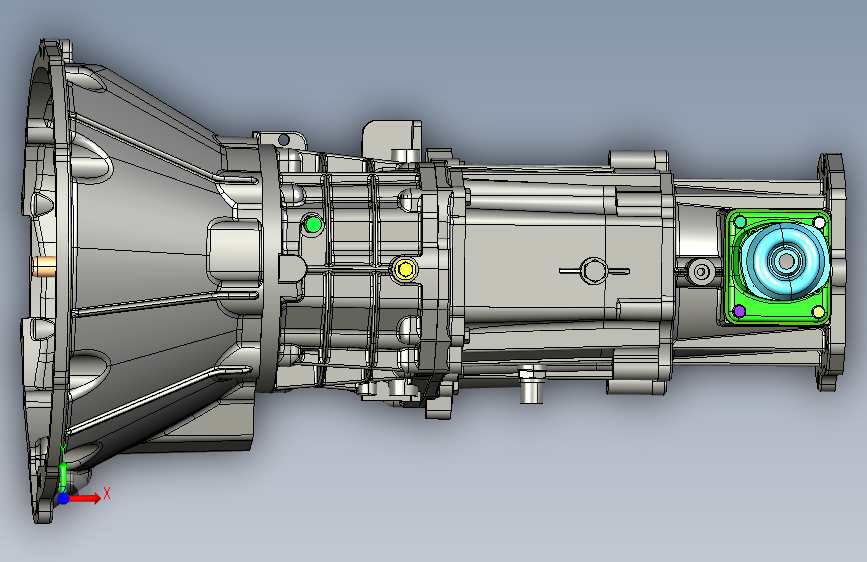Pick the cyan shifter boot
This screenshot has height=562, width=867.
pyautogui.click(x=785, y=261)
